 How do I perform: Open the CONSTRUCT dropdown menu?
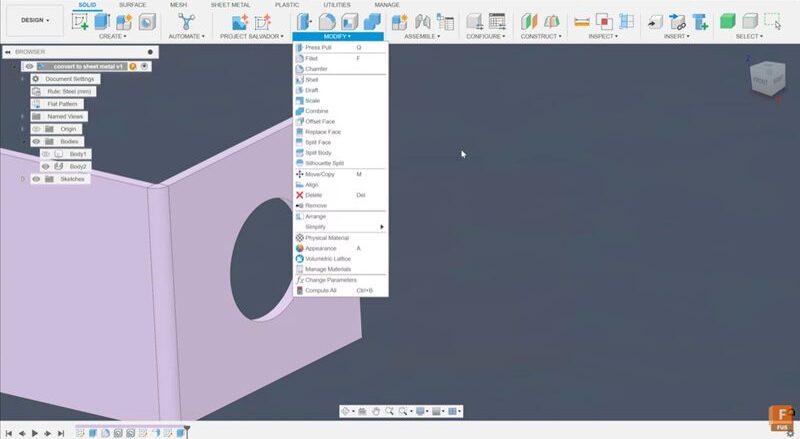coord(541,36)
